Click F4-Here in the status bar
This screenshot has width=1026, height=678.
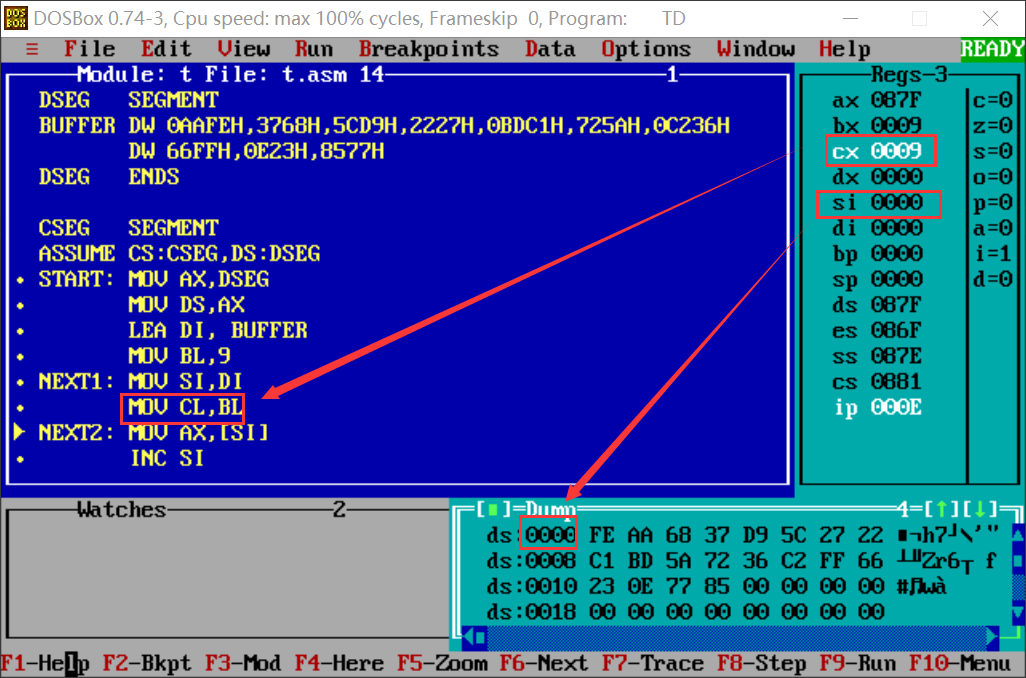pos(339,664)
